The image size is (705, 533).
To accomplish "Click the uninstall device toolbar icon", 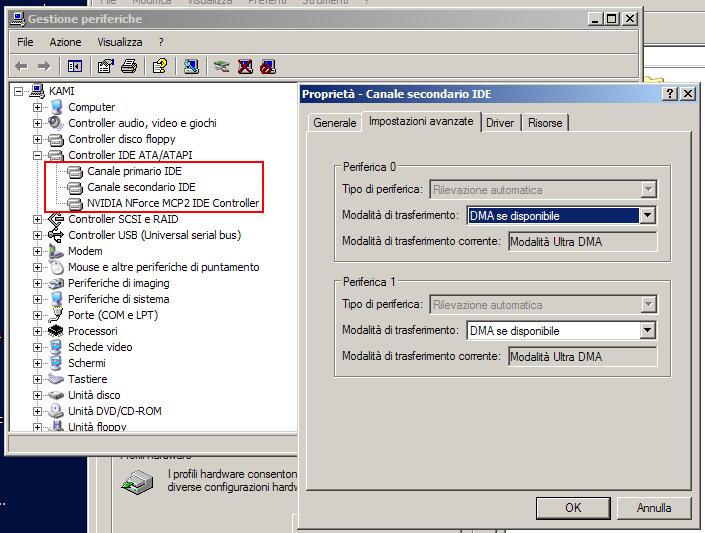I will coord(245,67).
